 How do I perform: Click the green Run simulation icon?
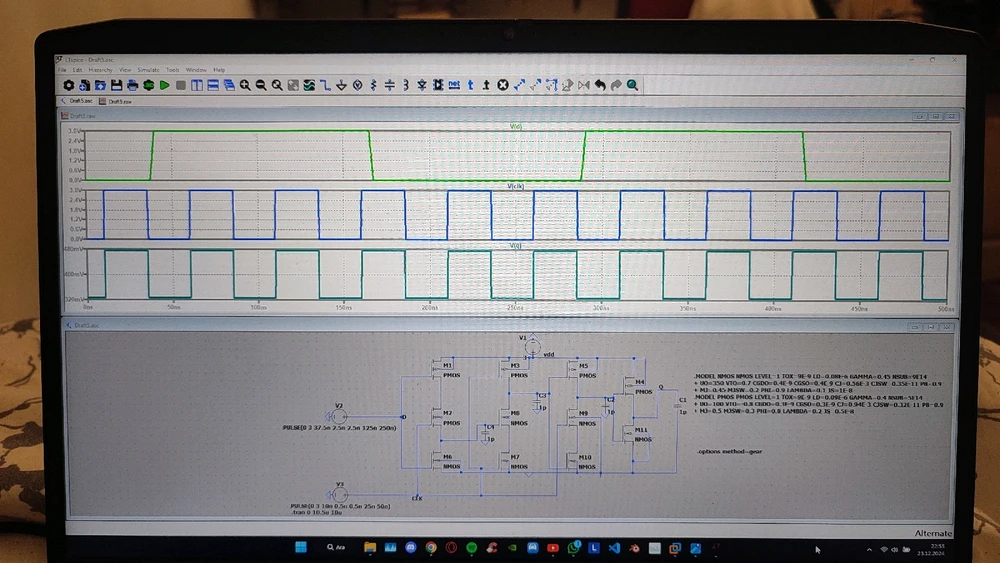(x=164, y=86)
